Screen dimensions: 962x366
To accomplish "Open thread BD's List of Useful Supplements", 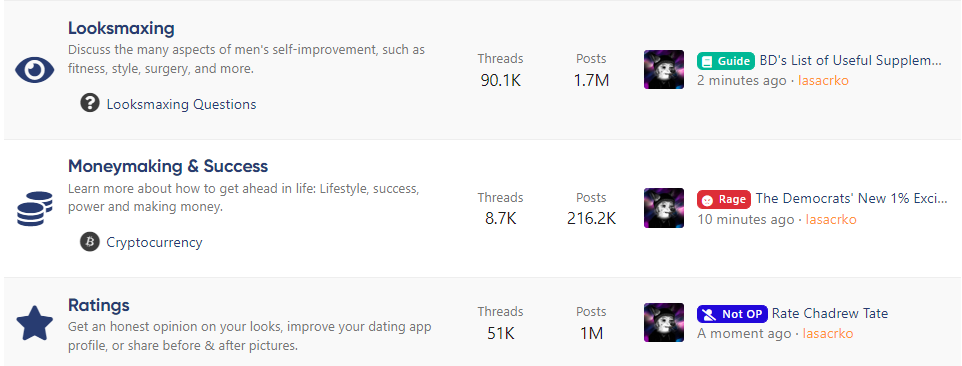I will coord(850,60).
